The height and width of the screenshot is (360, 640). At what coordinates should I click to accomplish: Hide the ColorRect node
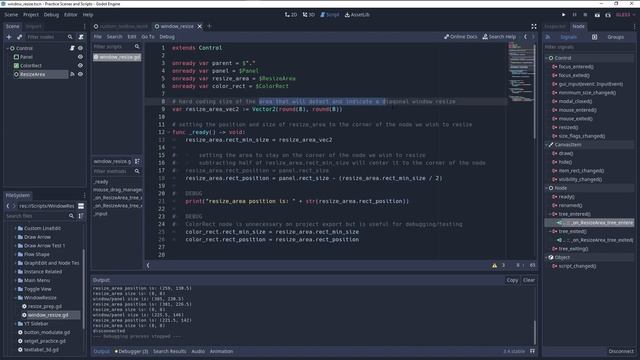click(80, 65)
